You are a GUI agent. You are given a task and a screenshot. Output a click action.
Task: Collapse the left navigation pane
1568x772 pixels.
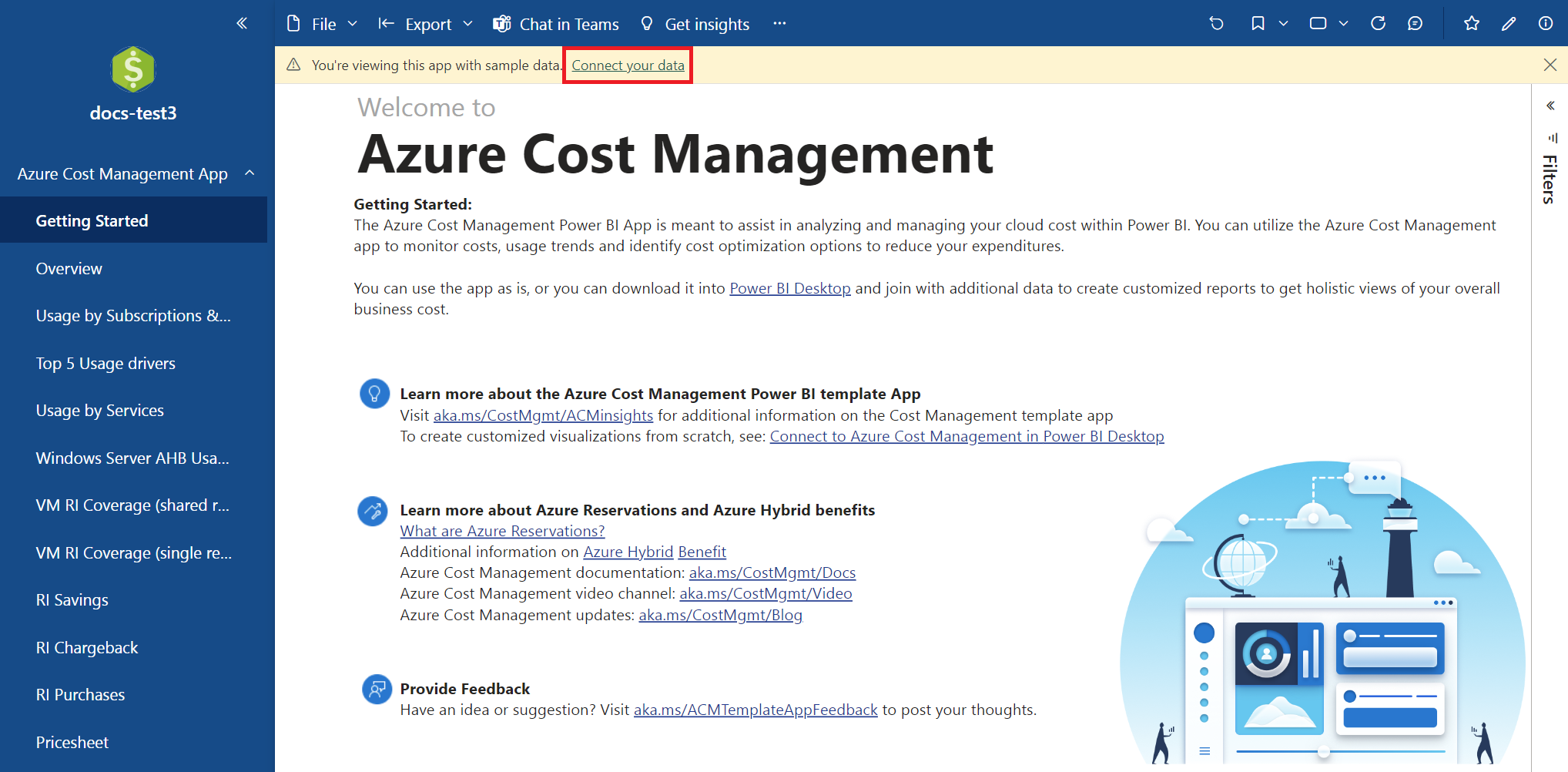pos(242,23)
